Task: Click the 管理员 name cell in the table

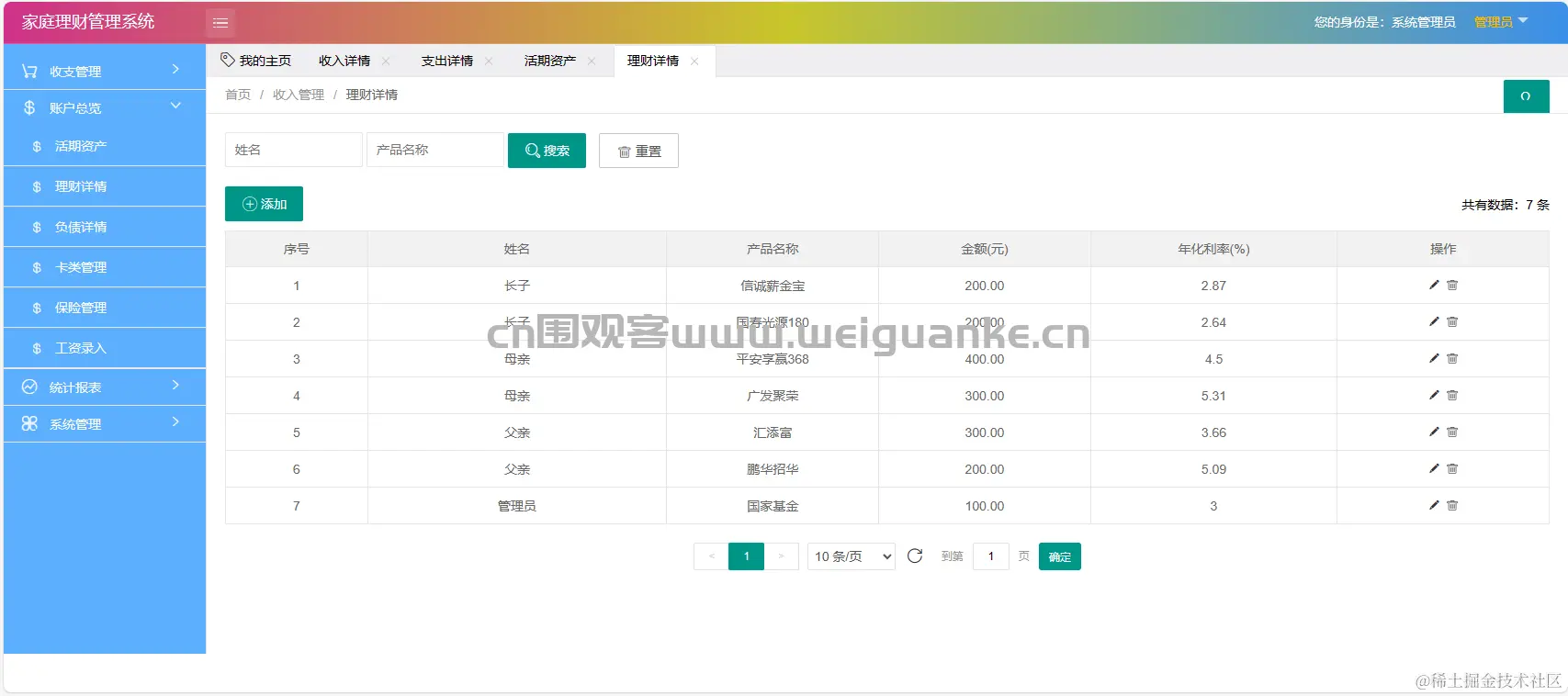Action: (x=517, y=506)
